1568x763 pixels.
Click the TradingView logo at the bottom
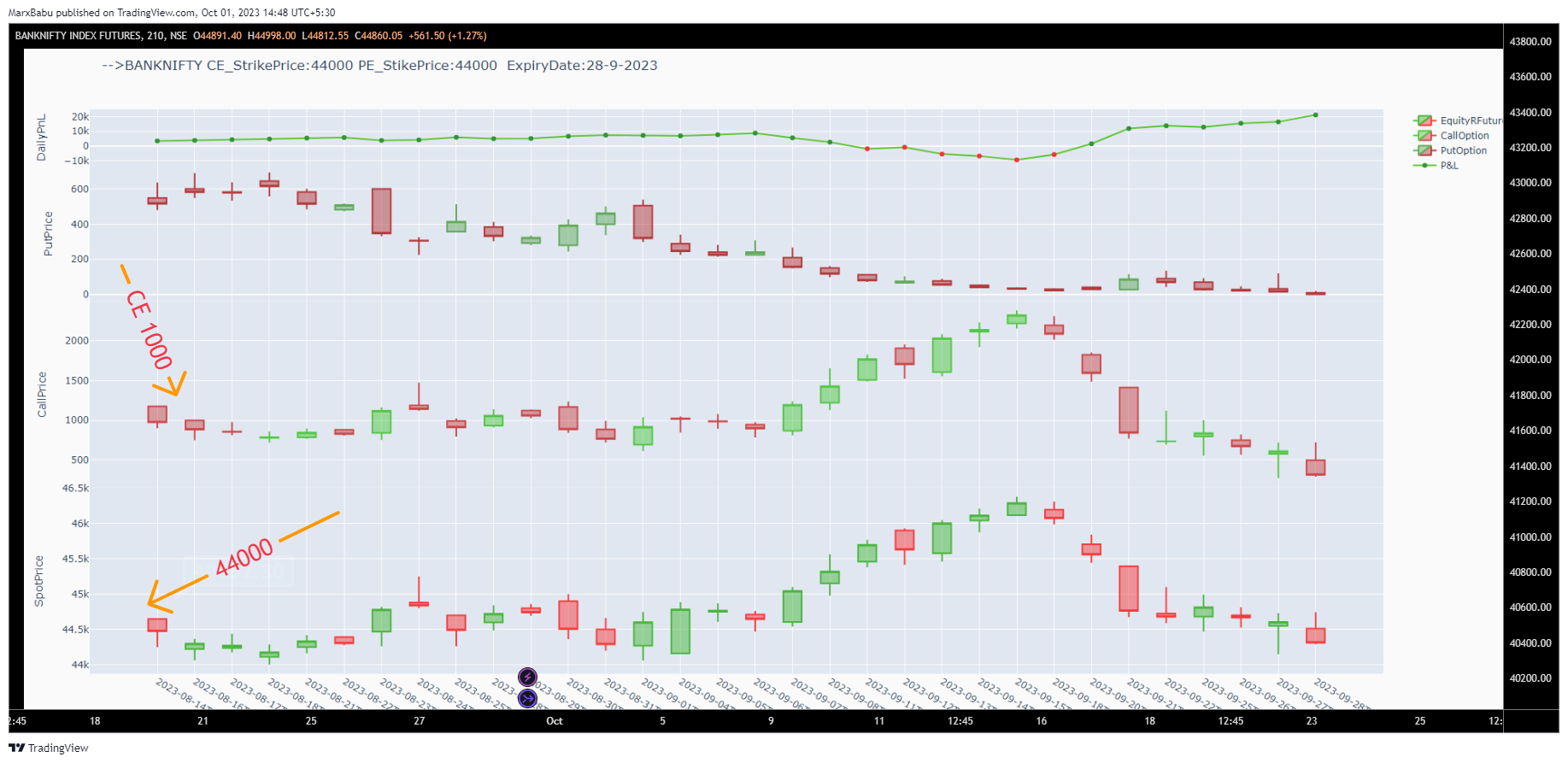click(49, 748)
